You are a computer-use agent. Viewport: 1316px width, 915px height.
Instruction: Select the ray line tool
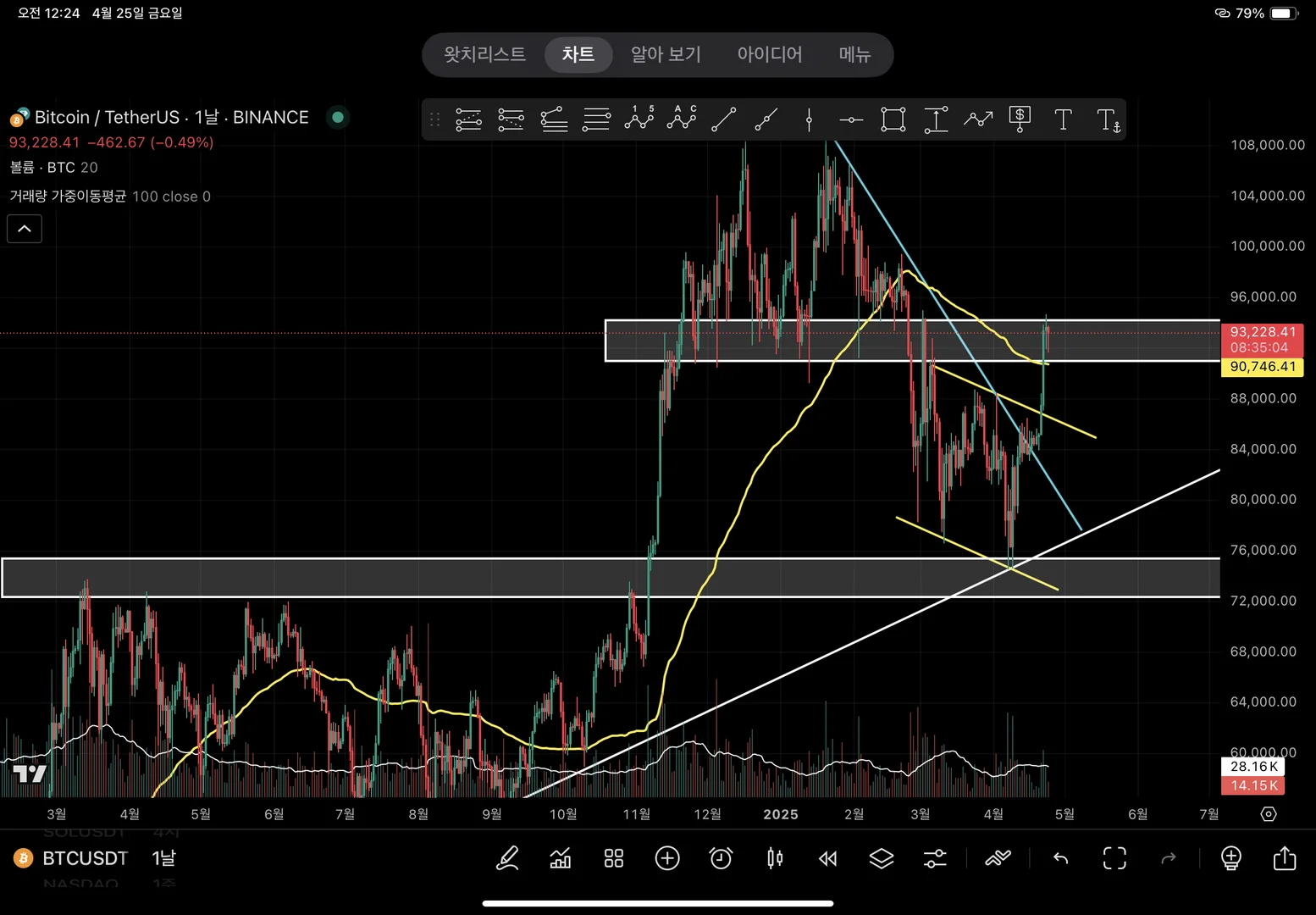(x=766, y=119)
